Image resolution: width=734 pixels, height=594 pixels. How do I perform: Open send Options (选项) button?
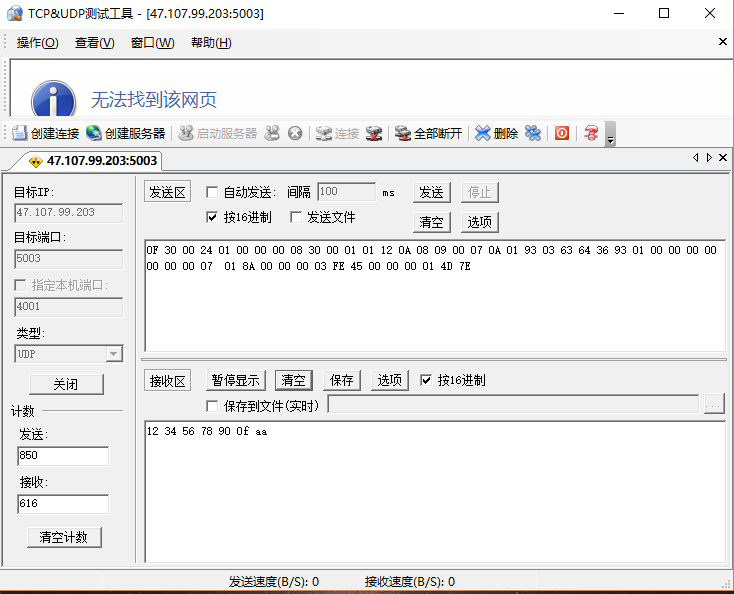[480, 222]
